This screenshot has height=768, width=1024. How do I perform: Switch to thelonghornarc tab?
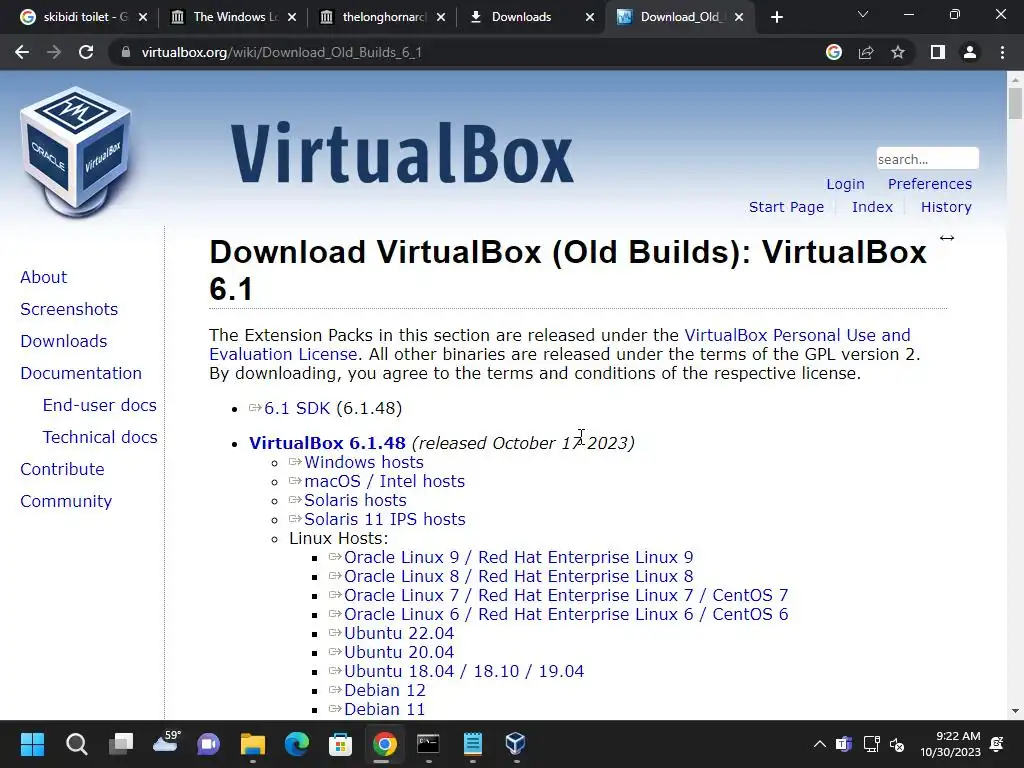(383, 17)
